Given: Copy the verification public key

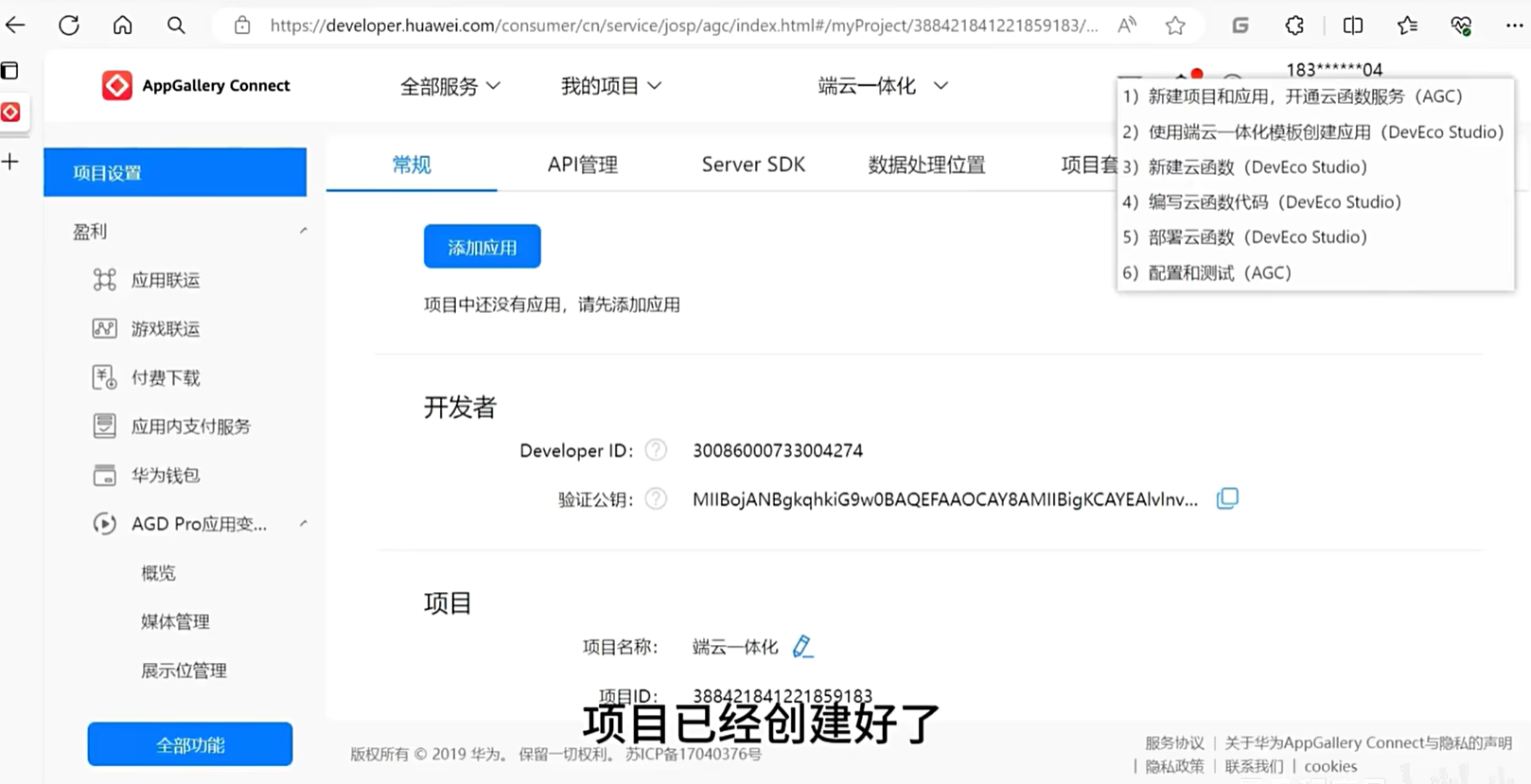Looking at the screenshot, I should click(x=1226, y=498).
